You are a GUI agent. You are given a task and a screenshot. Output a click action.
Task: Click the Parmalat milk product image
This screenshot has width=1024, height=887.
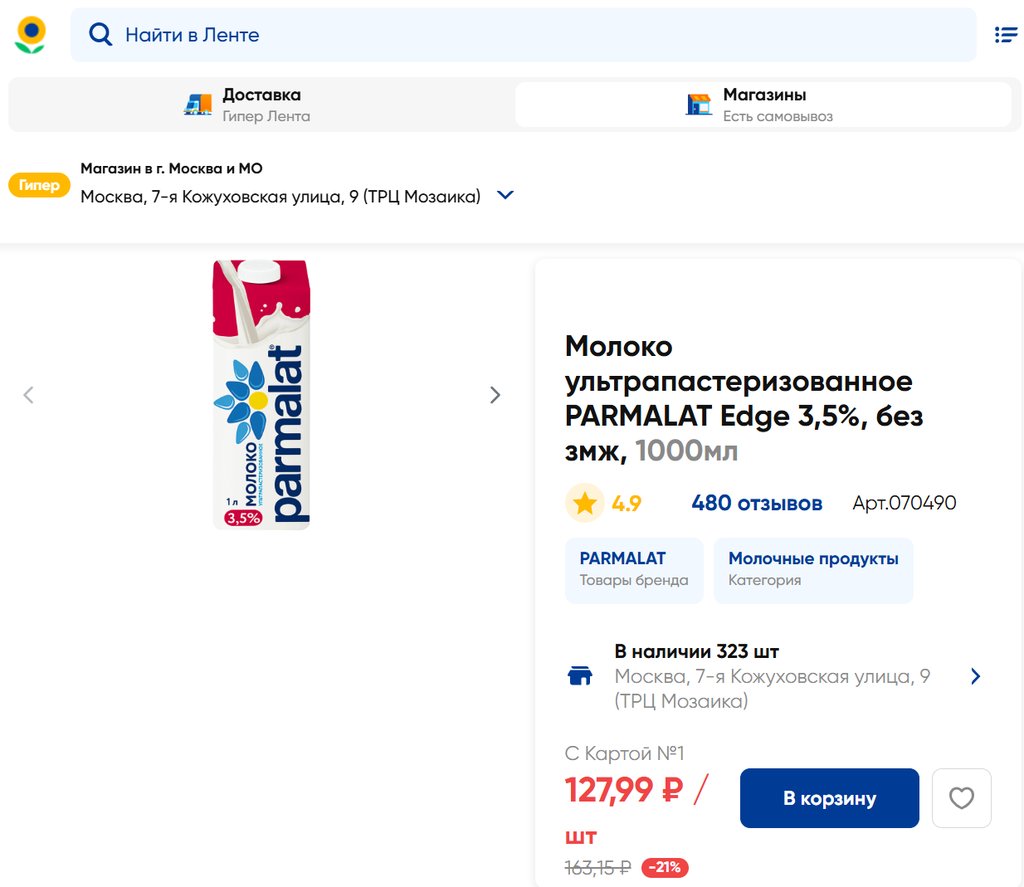click(x=262, y=394)
